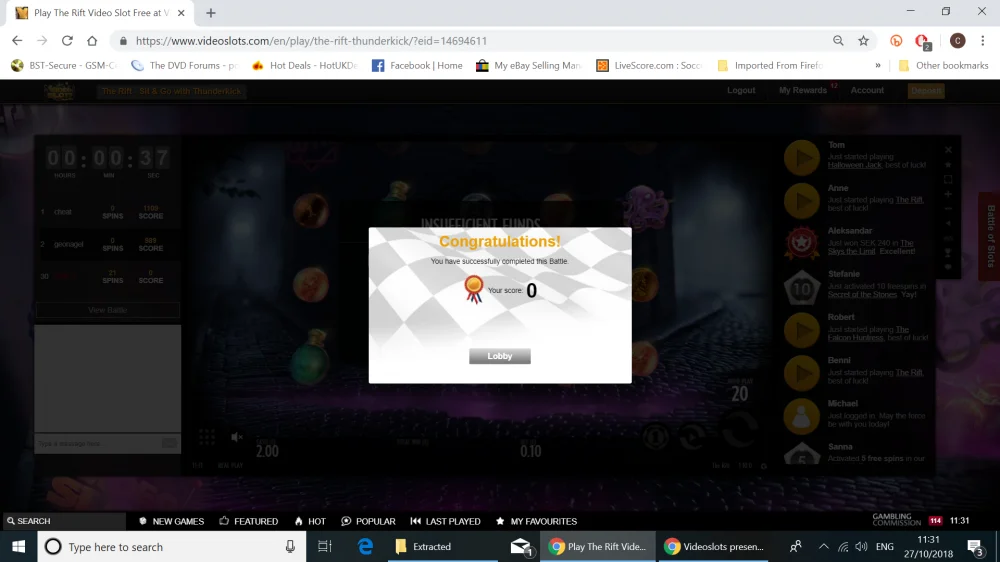Screen dimensions: 1000x562
Task: Open the Chrome profile avatar C
Action: 957,41
